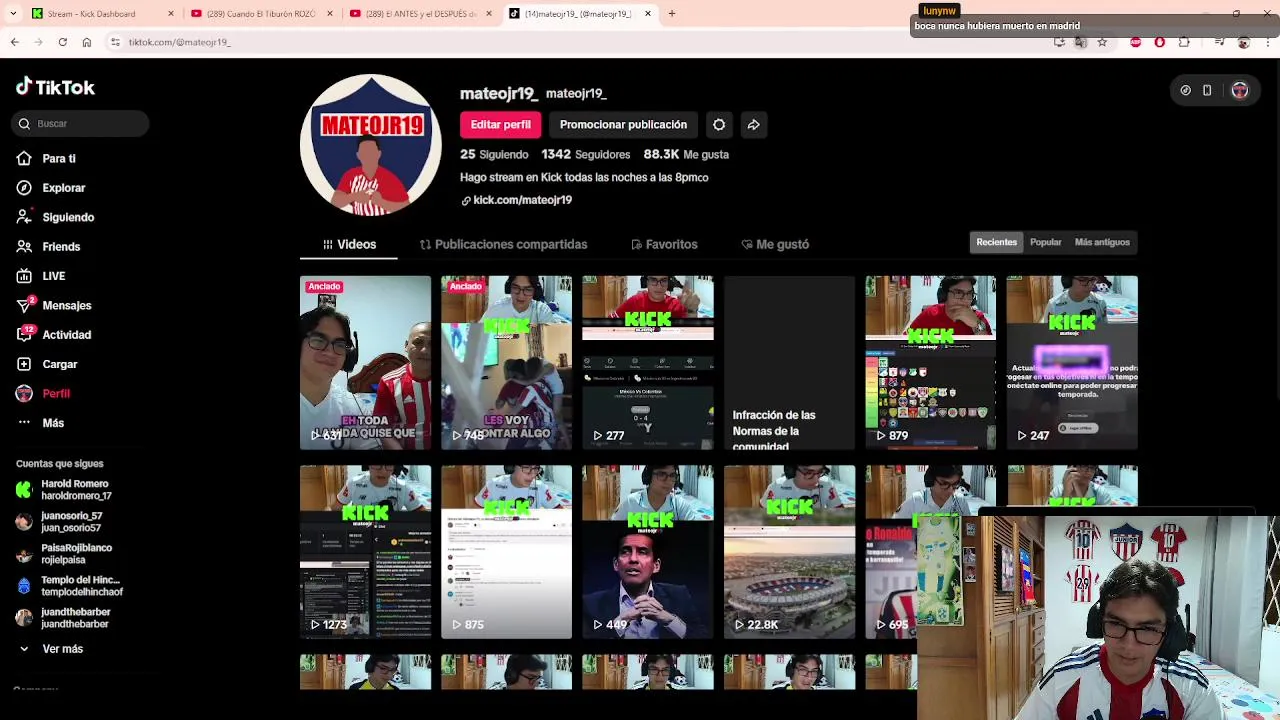The width and height of the screenshot is (1280, 720).
Task: Open video with 1273 views
Action: tap(365, 552)
